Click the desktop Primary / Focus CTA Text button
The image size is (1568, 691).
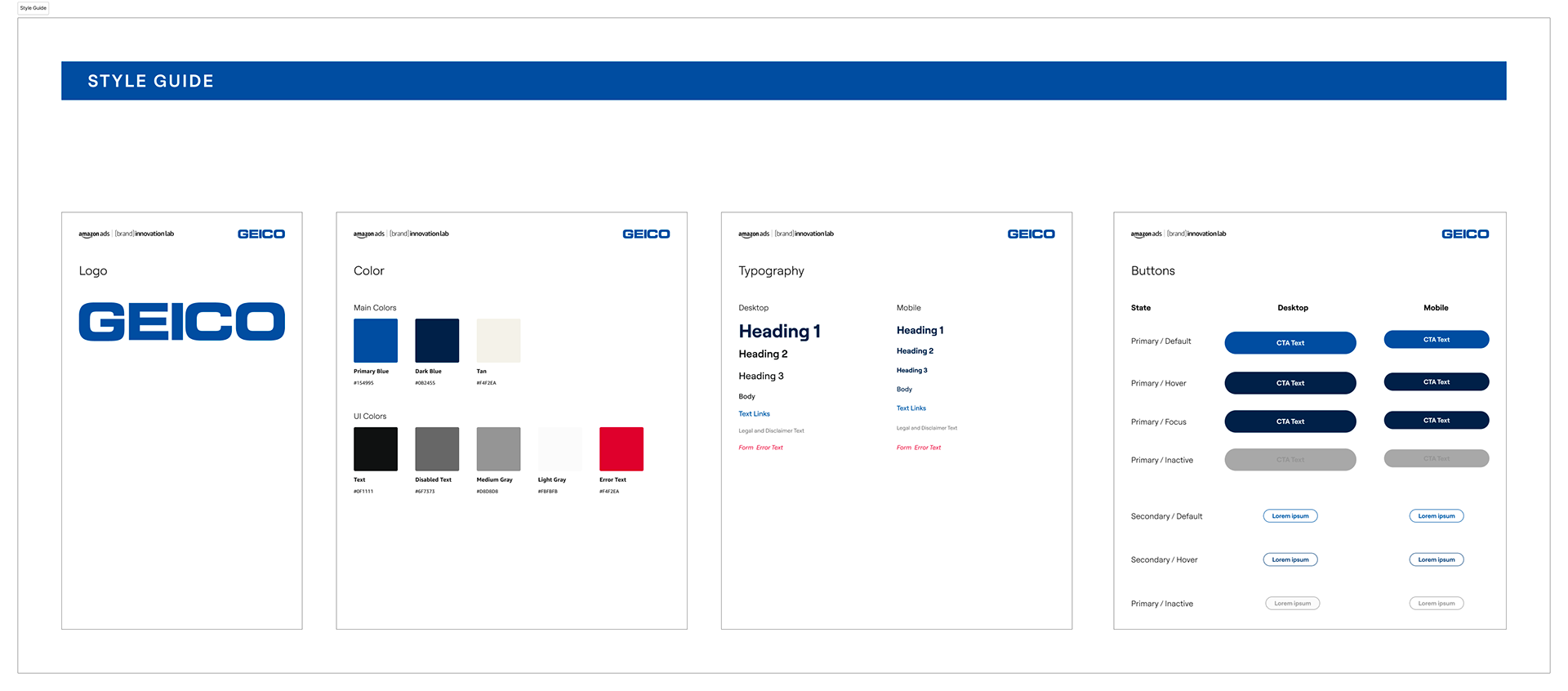tap(1290, 421)
